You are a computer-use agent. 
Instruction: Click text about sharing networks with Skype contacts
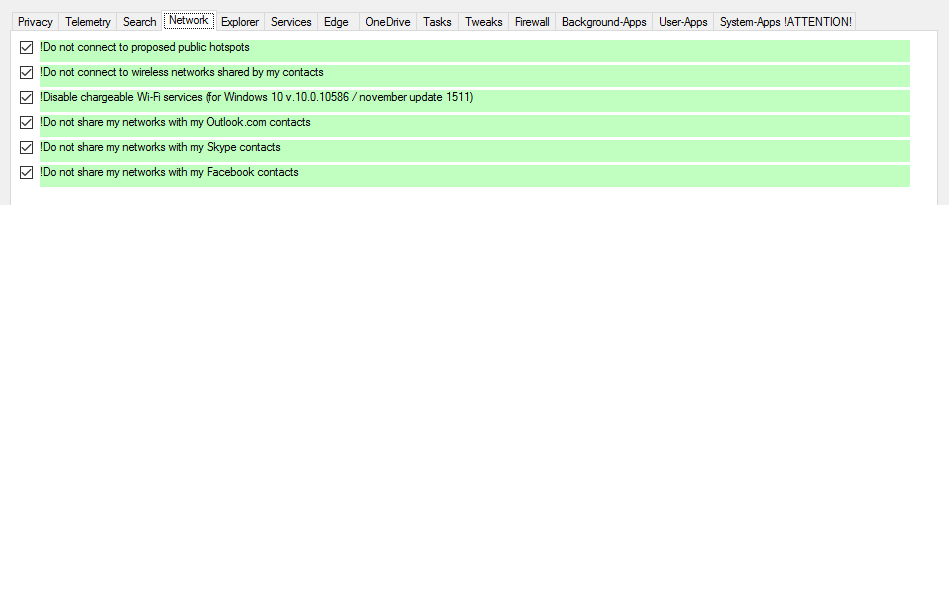(160, 147)
